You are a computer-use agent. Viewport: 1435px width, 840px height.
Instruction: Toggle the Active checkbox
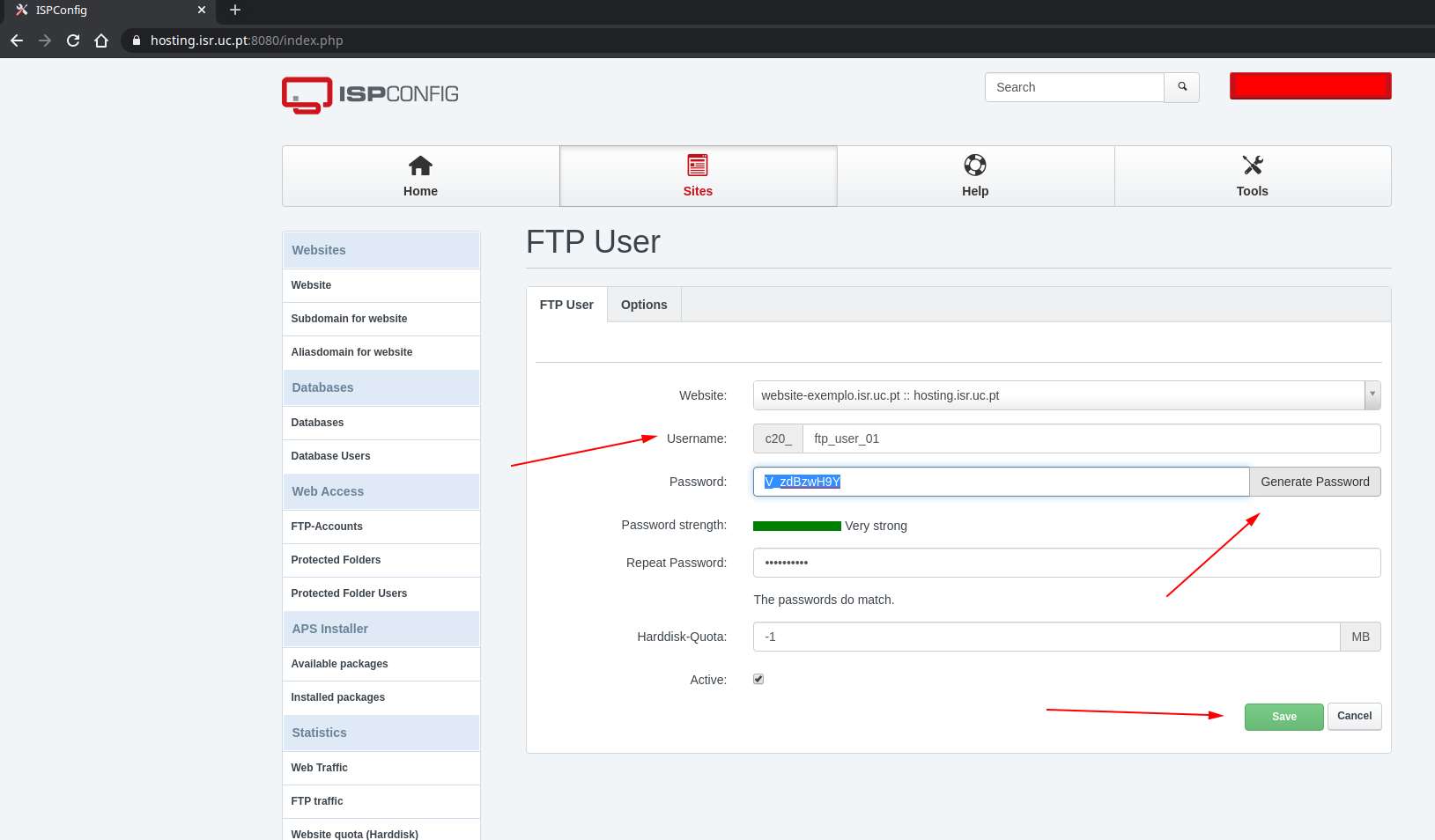pyautogui.click(x=758, y=679)
